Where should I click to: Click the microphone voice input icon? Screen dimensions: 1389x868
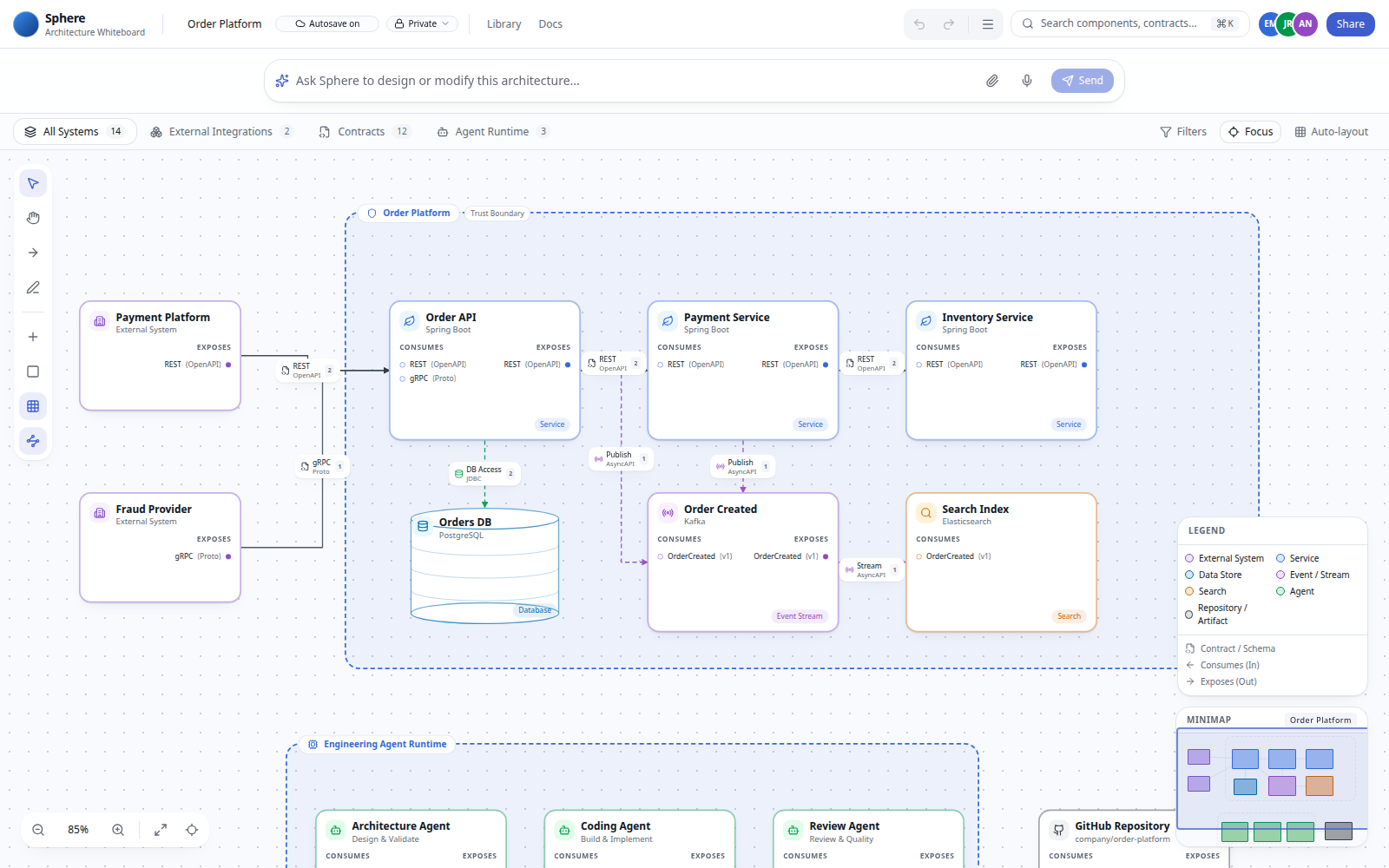[1027, 81]
